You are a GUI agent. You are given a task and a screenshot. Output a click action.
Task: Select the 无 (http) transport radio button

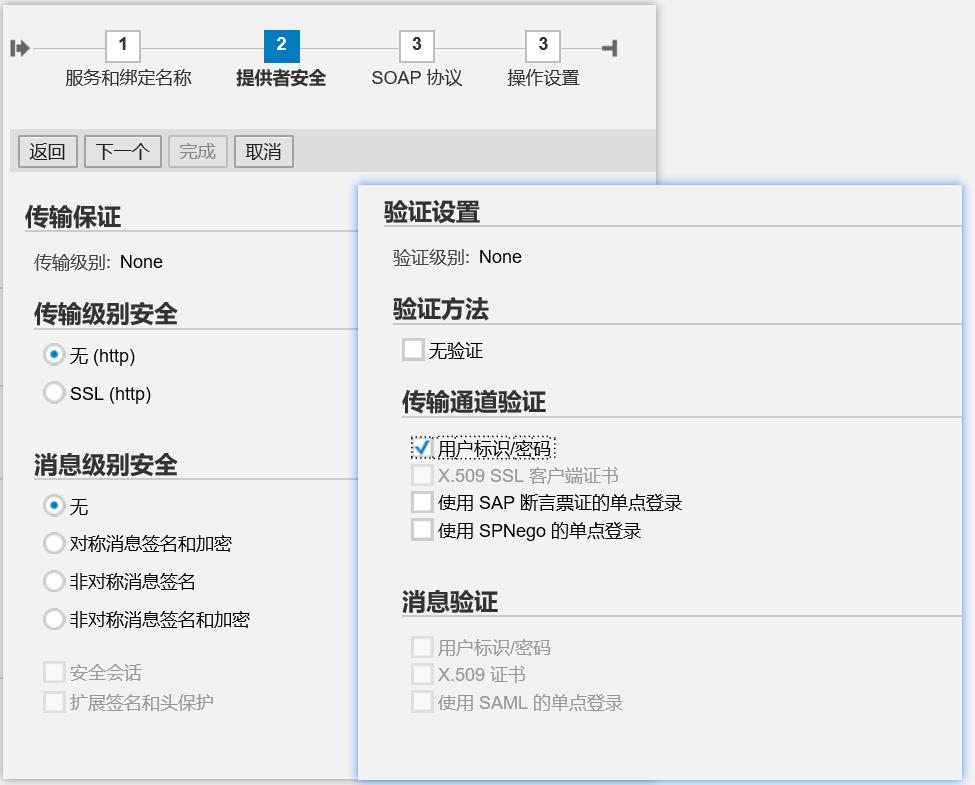(x=54, y=355)
